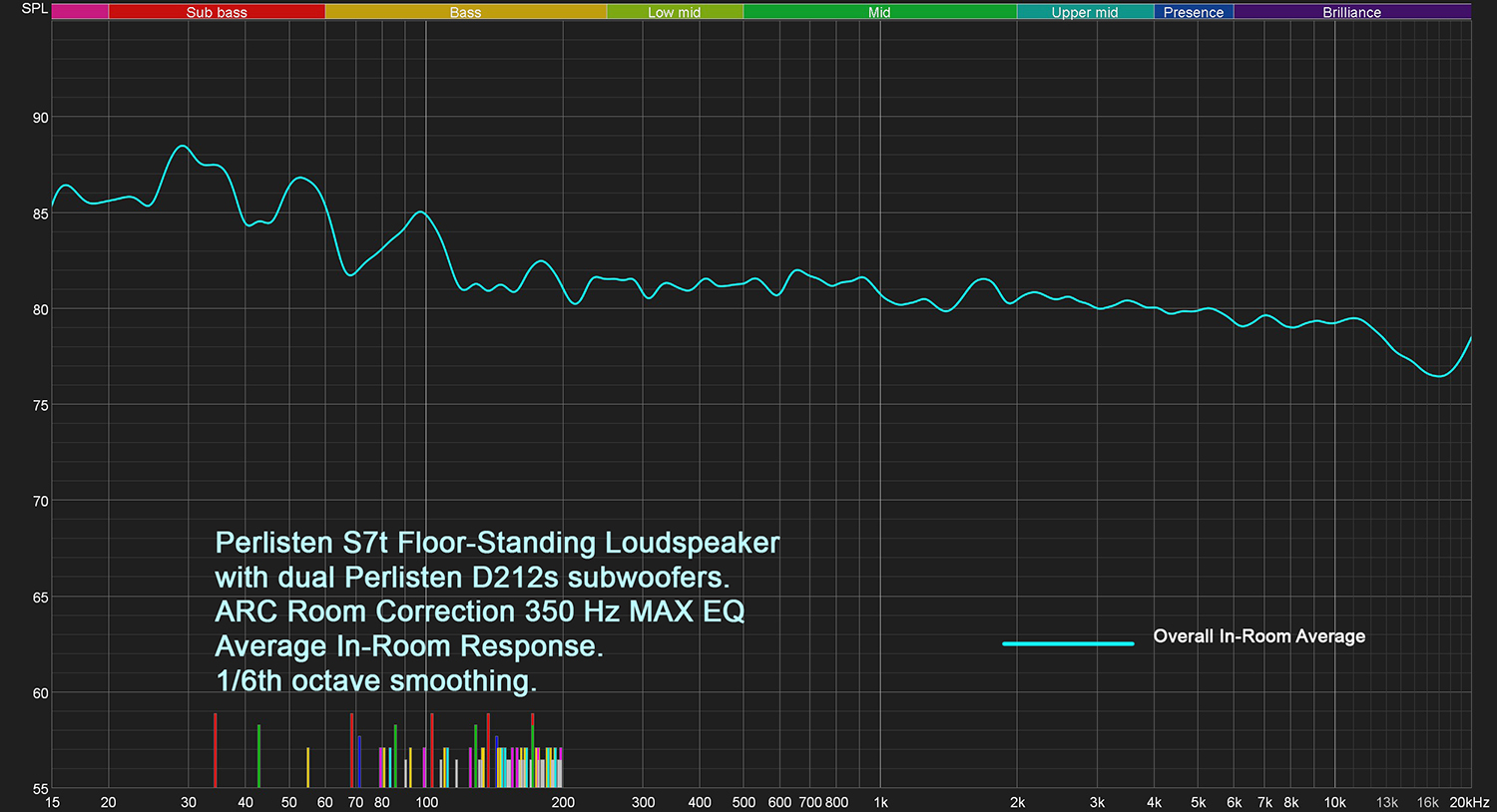Click the Perlisten S7t title text line
1497x812 pixels.
[497, 543]
